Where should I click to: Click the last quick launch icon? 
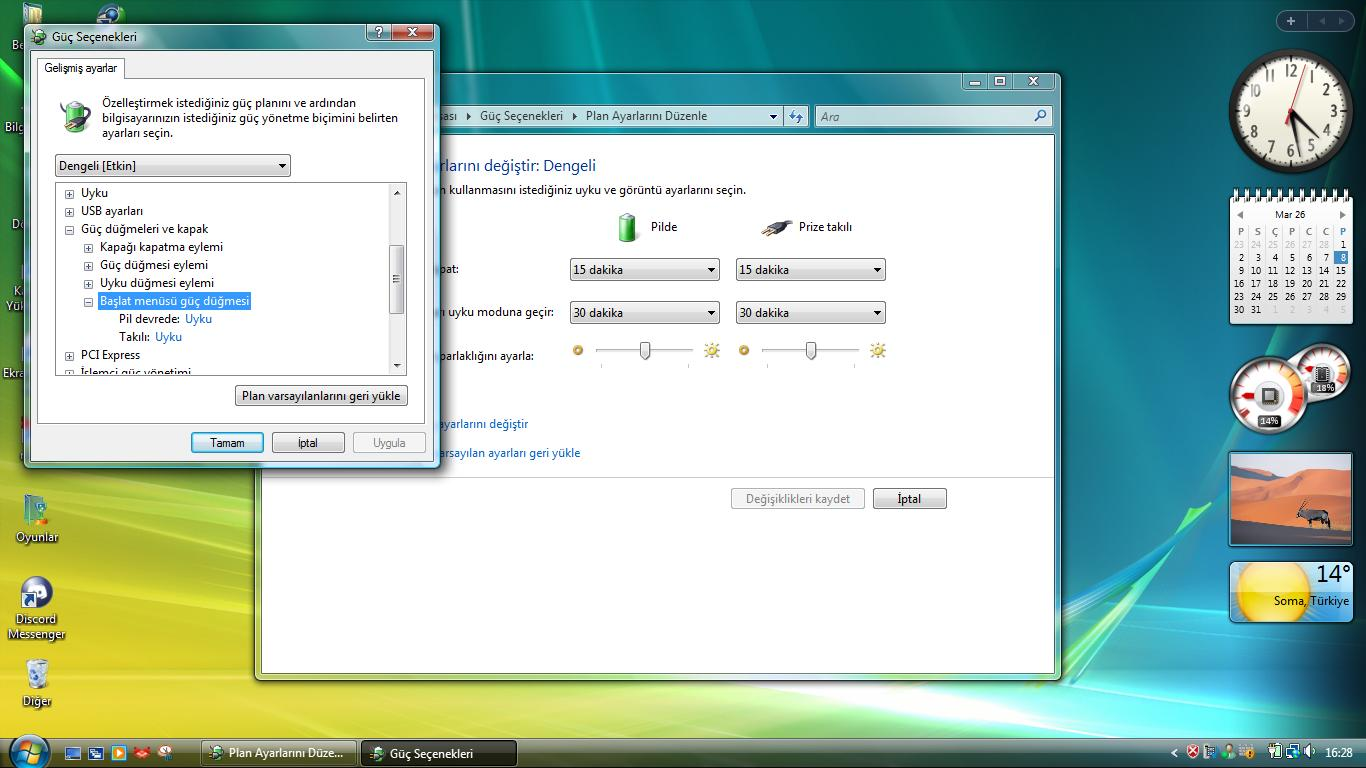click(x=165, y=753)
